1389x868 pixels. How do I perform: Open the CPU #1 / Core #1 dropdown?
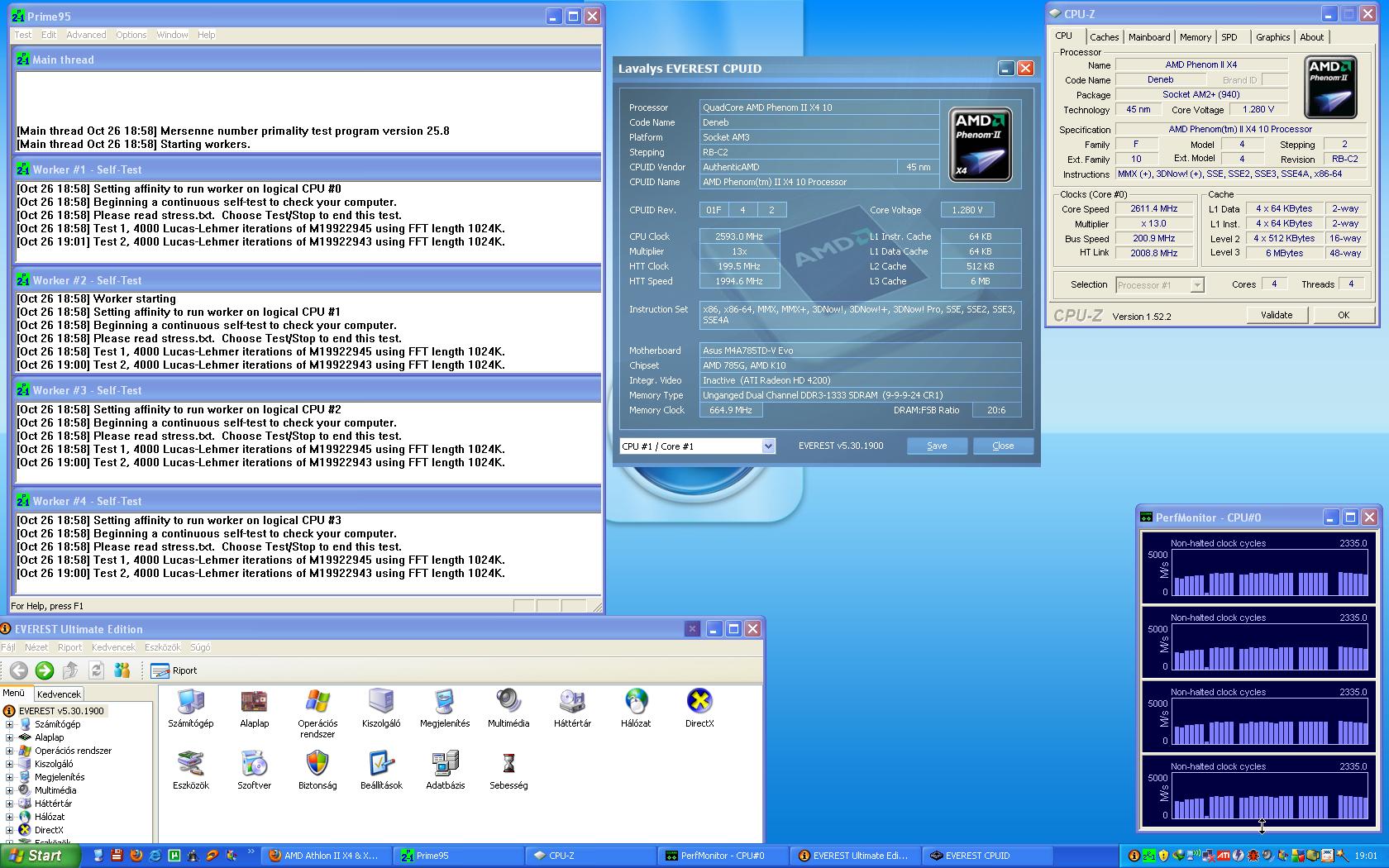click(x=768, y=446)
